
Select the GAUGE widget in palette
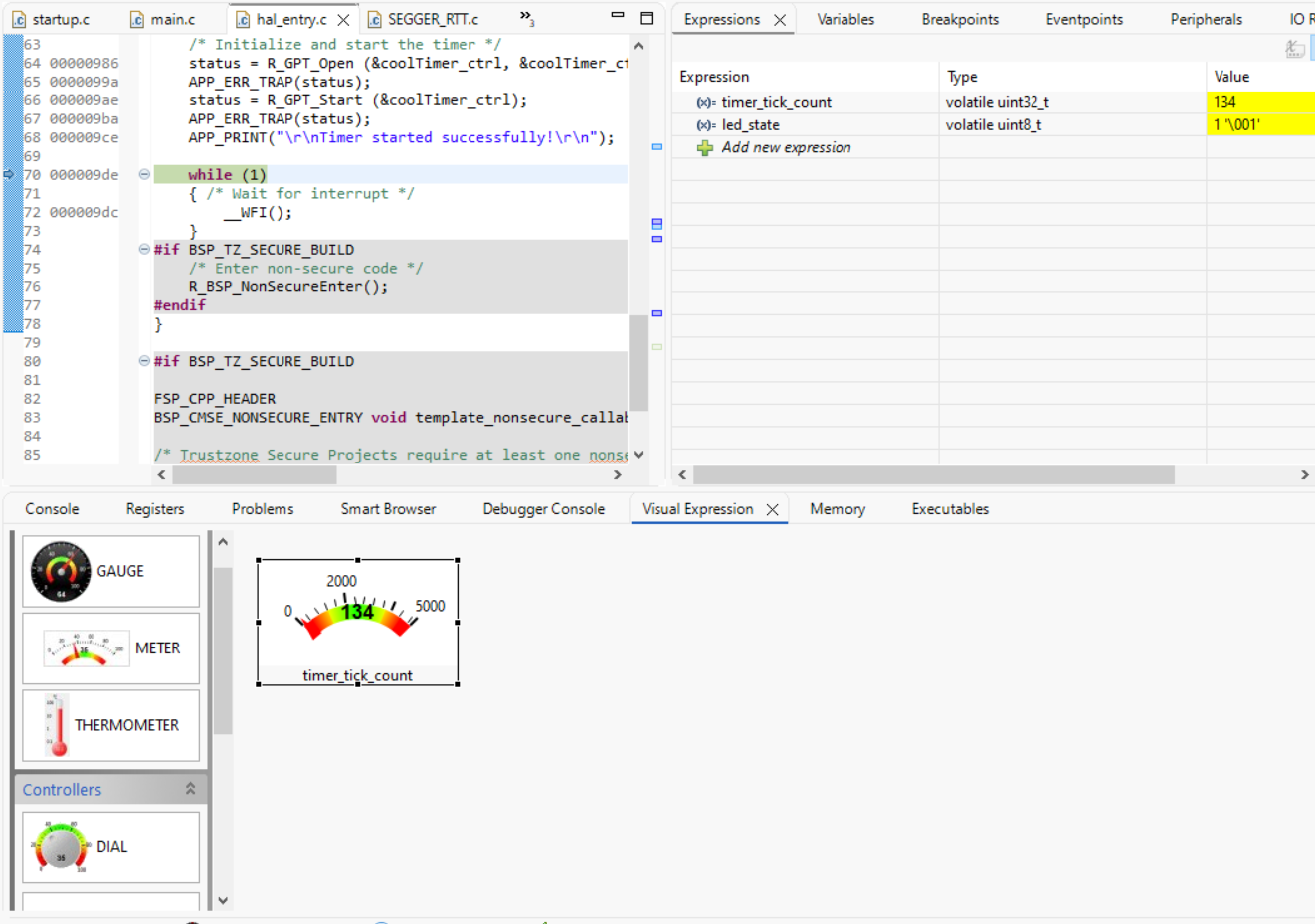(110, 571)
